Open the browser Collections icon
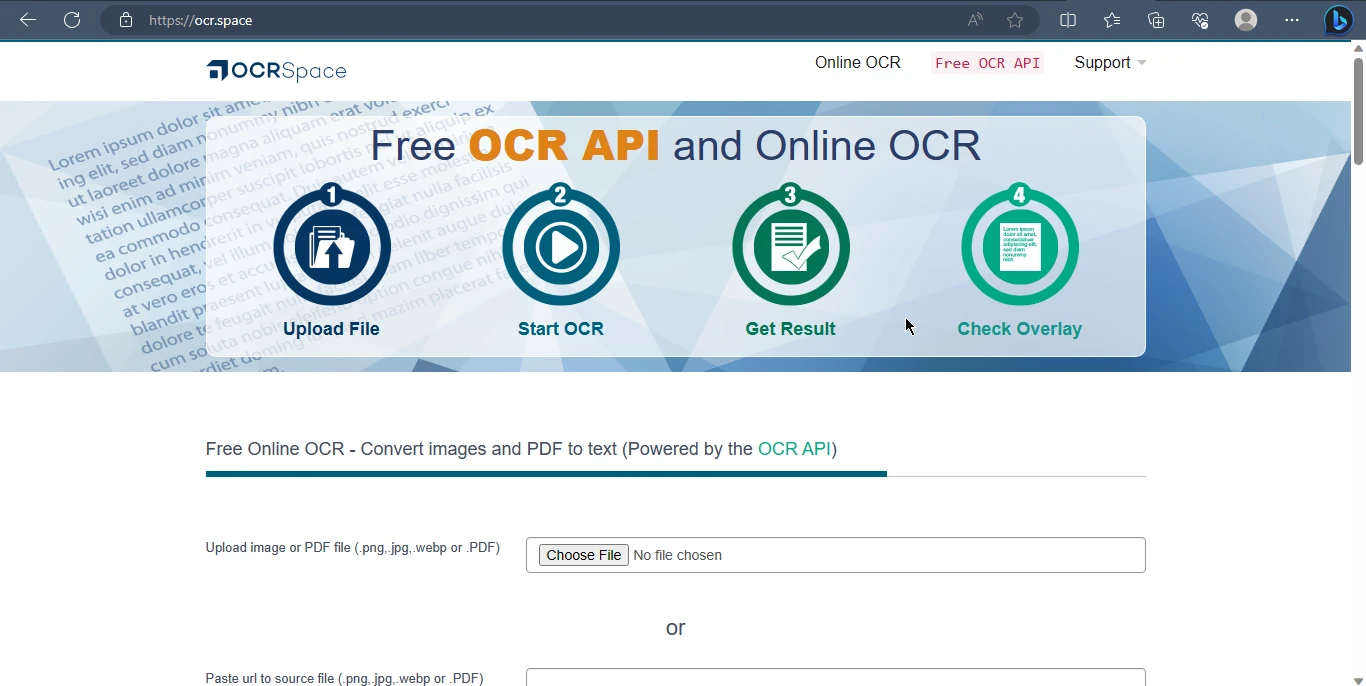The height and width of the screenshot is (686, 1366). 1156,20
